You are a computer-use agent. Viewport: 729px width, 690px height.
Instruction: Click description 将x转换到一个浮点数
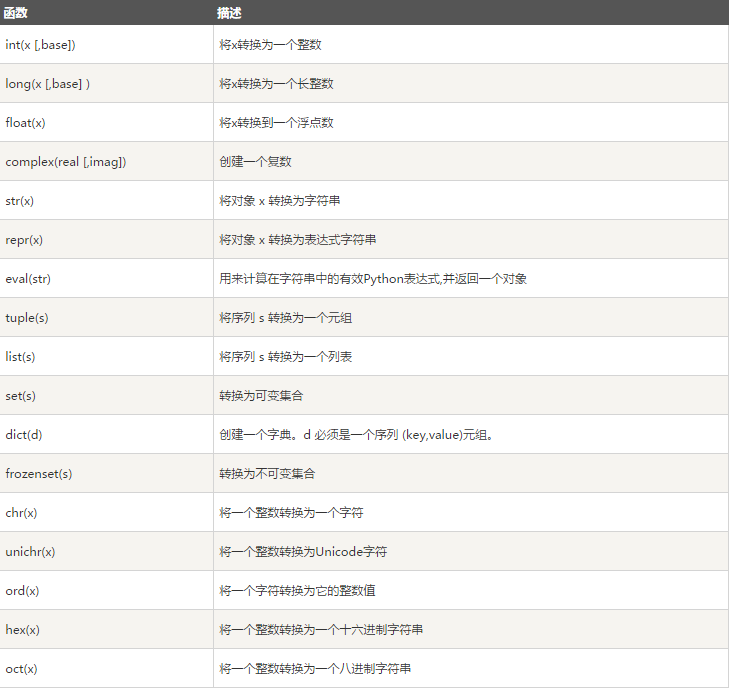277,123
